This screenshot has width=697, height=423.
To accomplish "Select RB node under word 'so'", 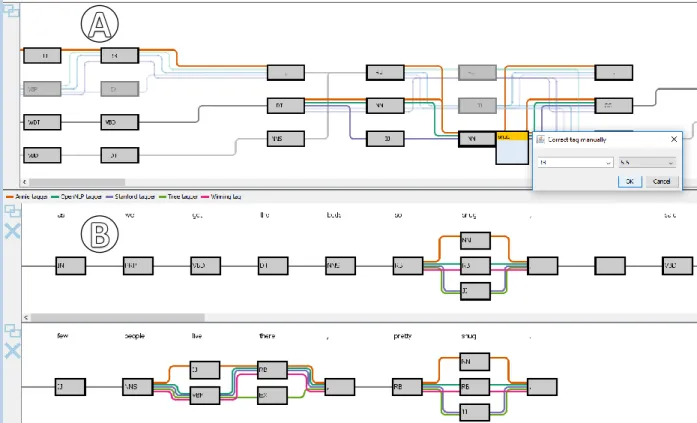I will pos(408,266).
